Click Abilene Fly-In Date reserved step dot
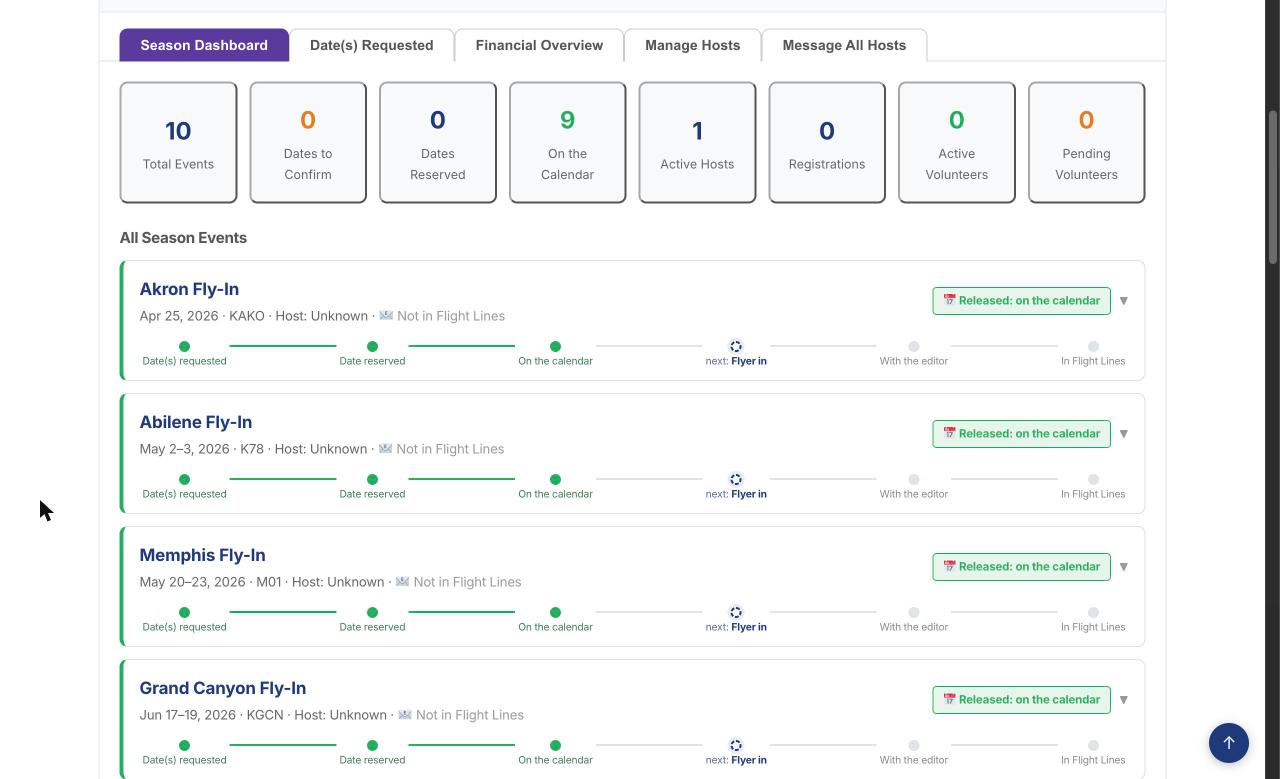Viewport: 1280px width, 779px height. click(x=372, y=479)
